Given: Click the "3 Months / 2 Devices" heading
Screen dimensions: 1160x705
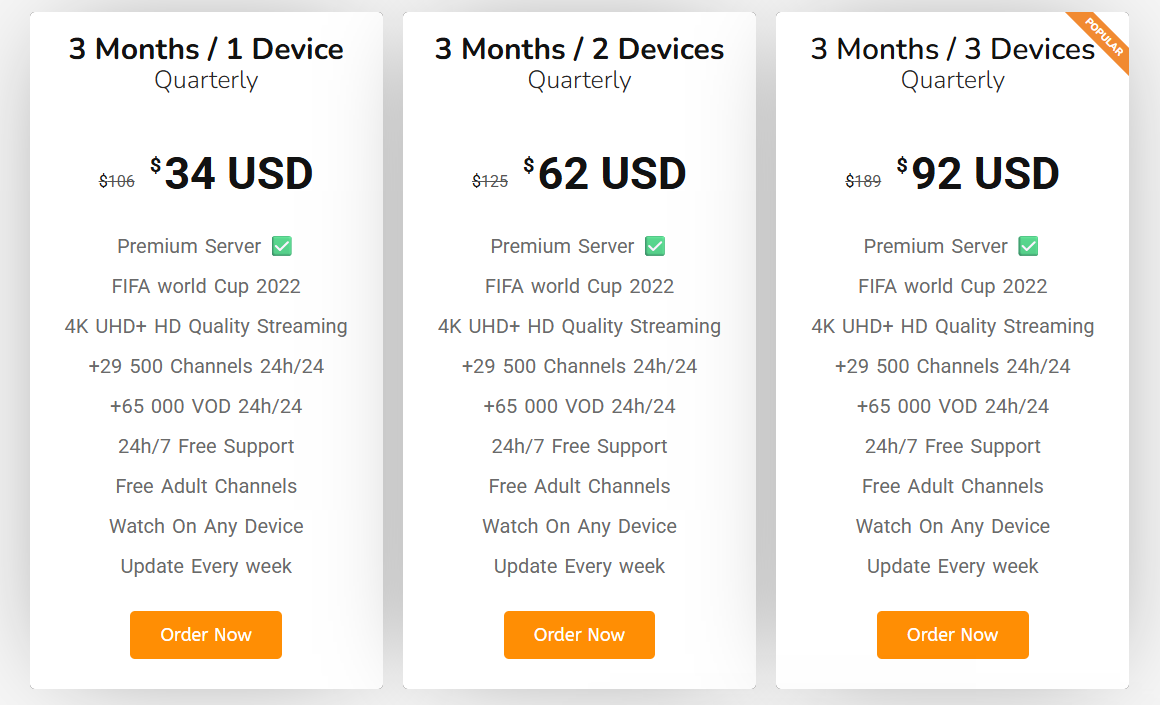Looking at the screenshot, I should pyautogui.click(x=579, y=49).
